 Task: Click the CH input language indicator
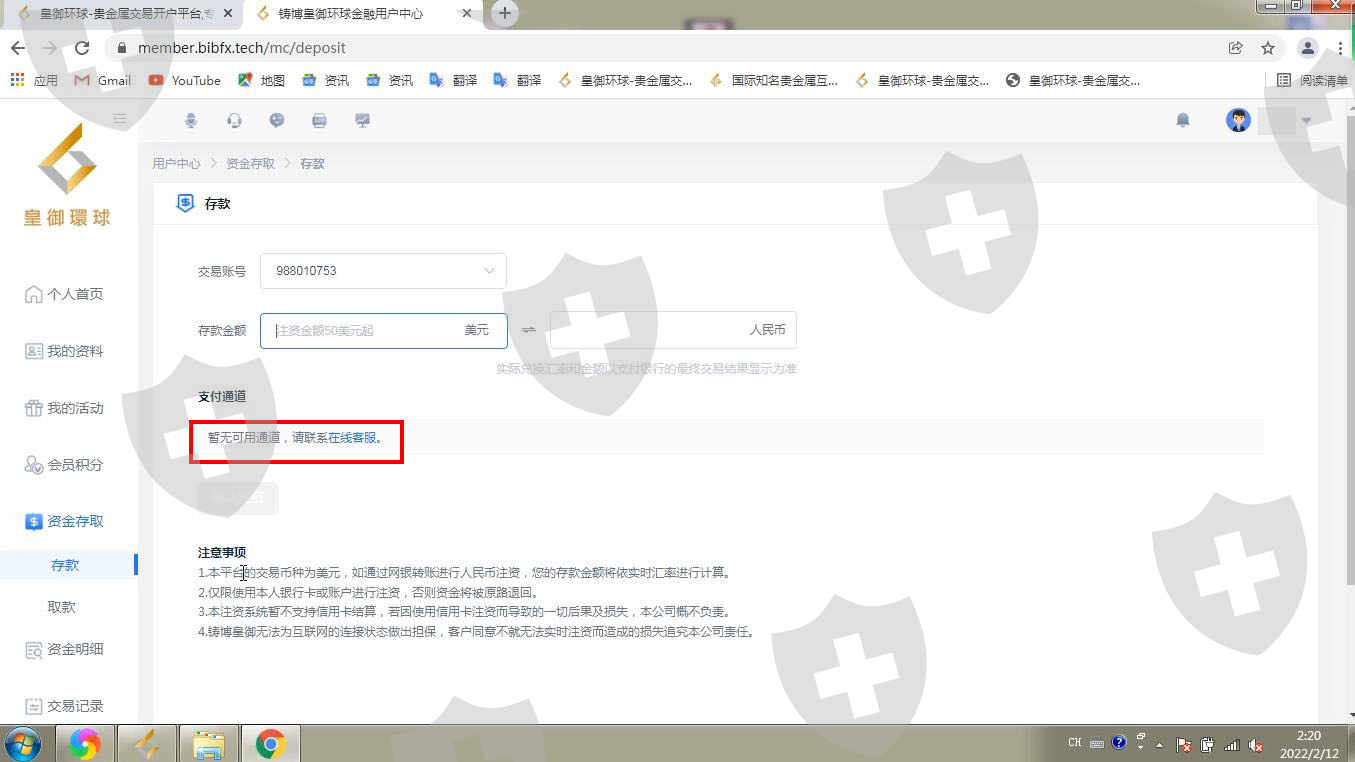pos(1075,743)
